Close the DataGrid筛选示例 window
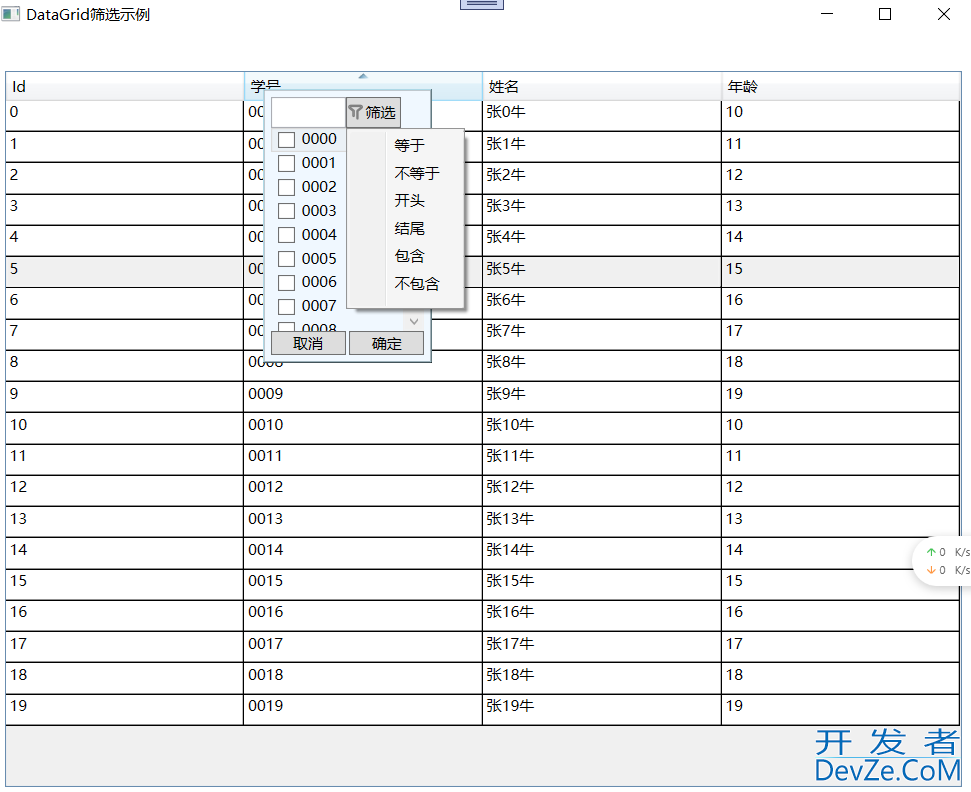The width and height of the screenshot is (971, 792). (944, 14)
